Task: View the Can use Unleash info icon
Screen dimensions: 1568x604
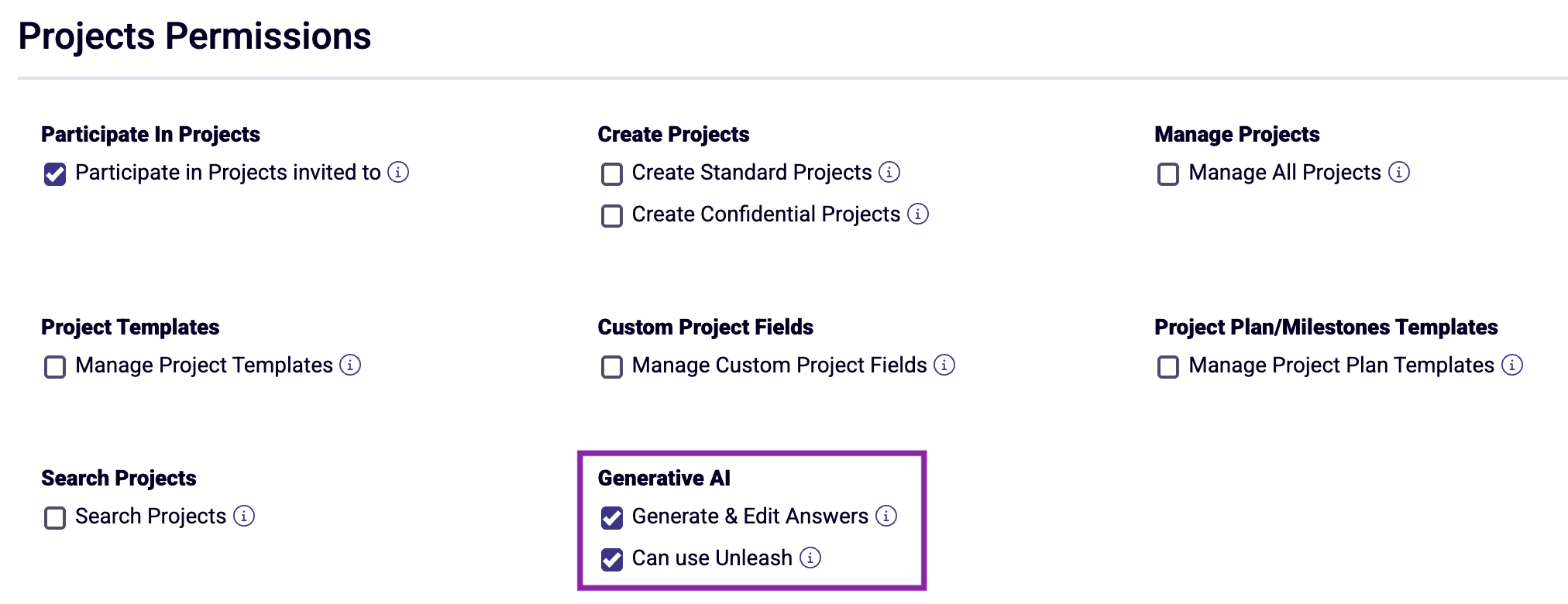Action: pos(810,558)
